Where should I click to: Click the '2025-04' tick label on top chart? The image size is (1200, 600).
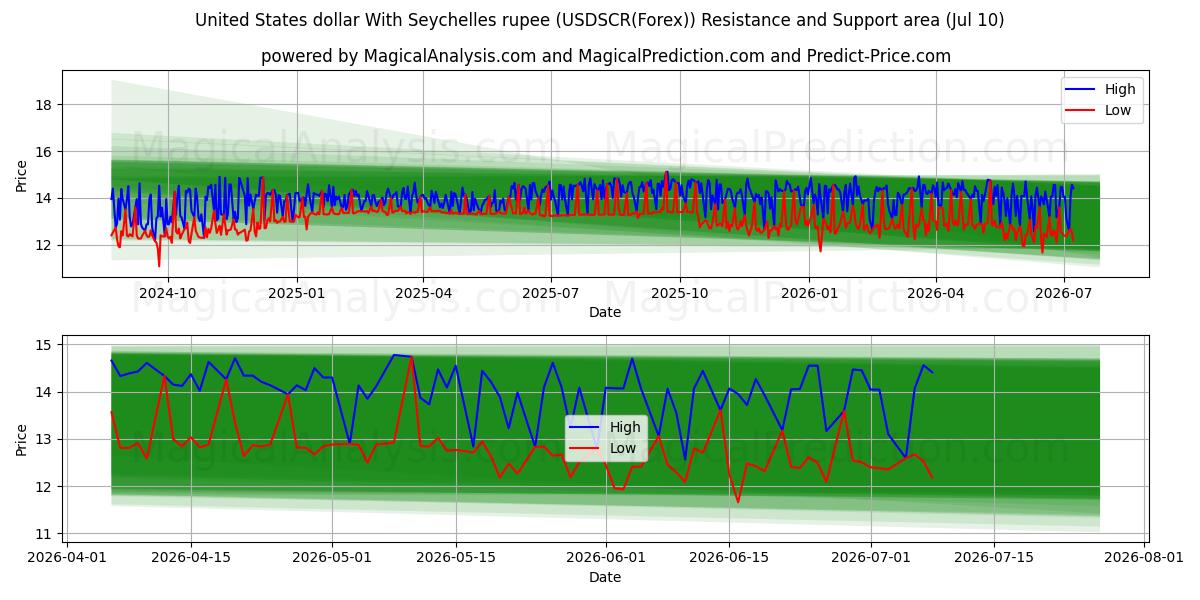pos(423,294)
